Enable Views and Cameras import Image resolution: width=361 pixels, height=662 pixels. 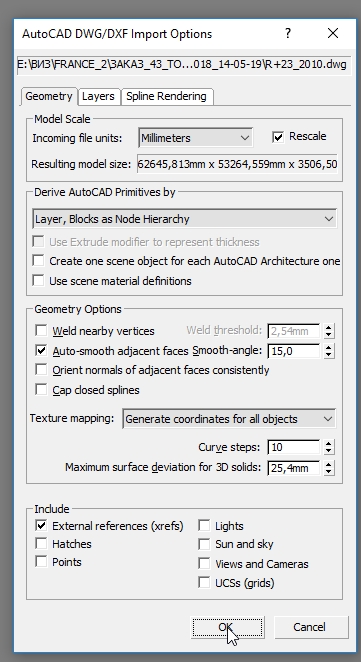(204, 563)
